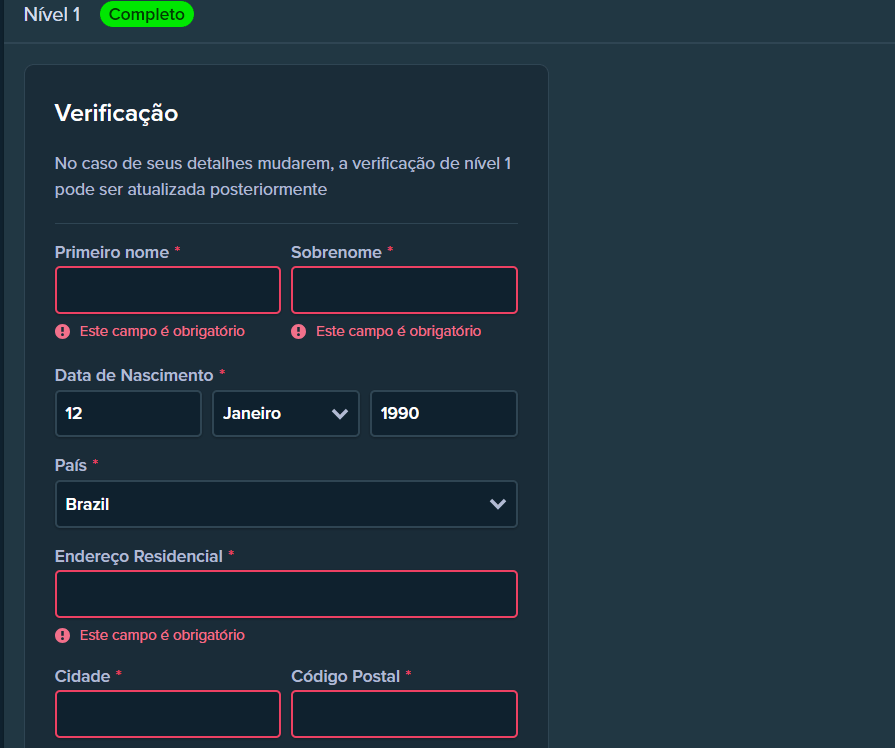Click the birth year field showing 1990

point(444,413)
